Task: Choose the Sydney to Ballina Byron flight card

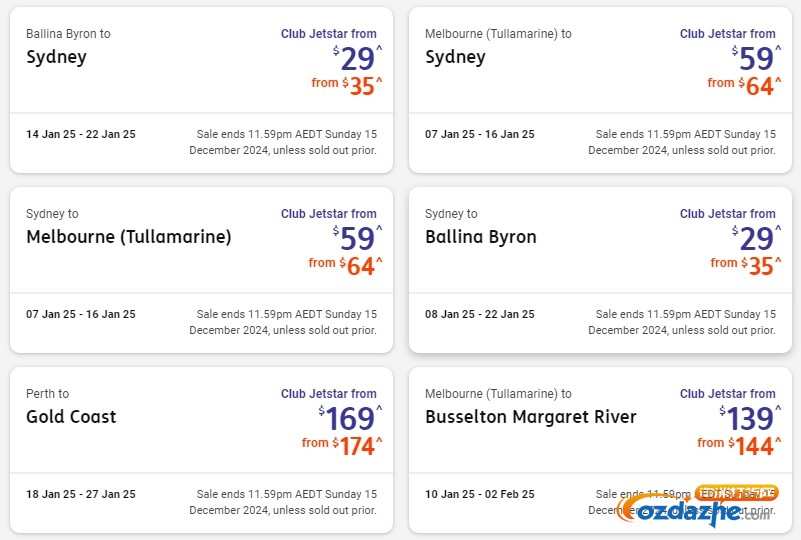Action: [600, 270]
